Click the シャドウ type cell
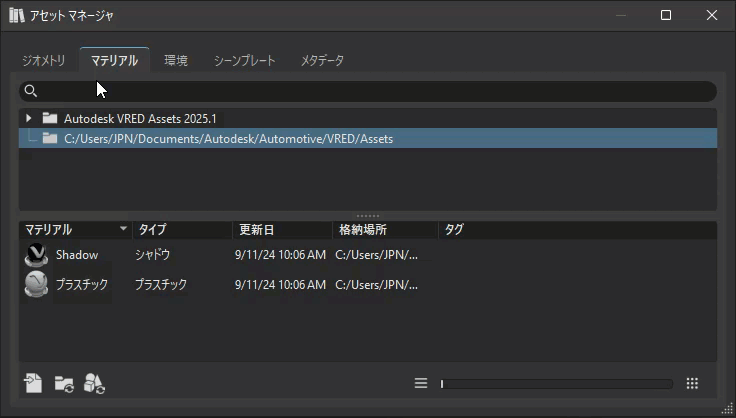The image size is (736, 418). pos(153,255)
